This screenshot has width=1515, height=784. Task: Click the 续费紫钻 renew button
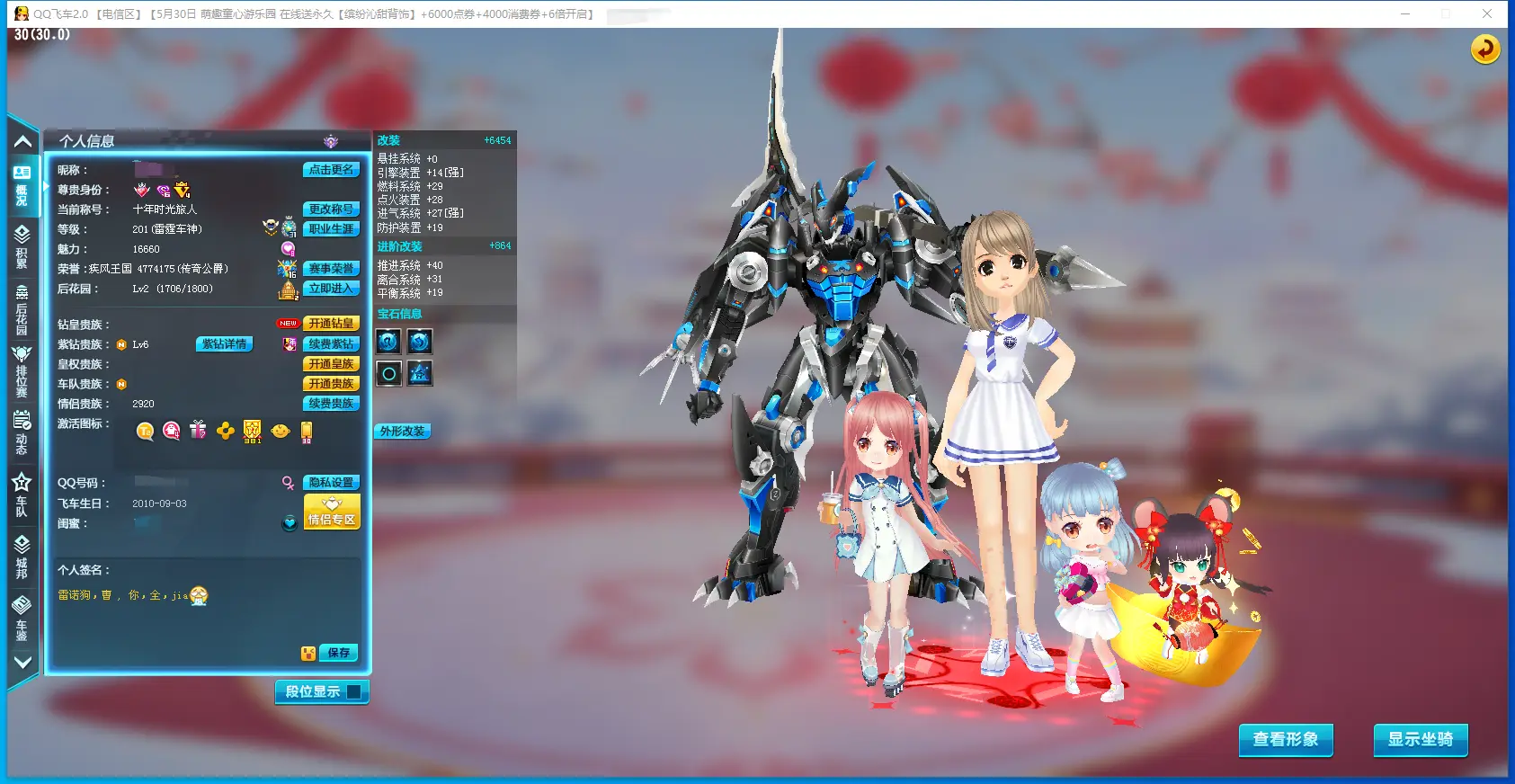click(331, 344)
